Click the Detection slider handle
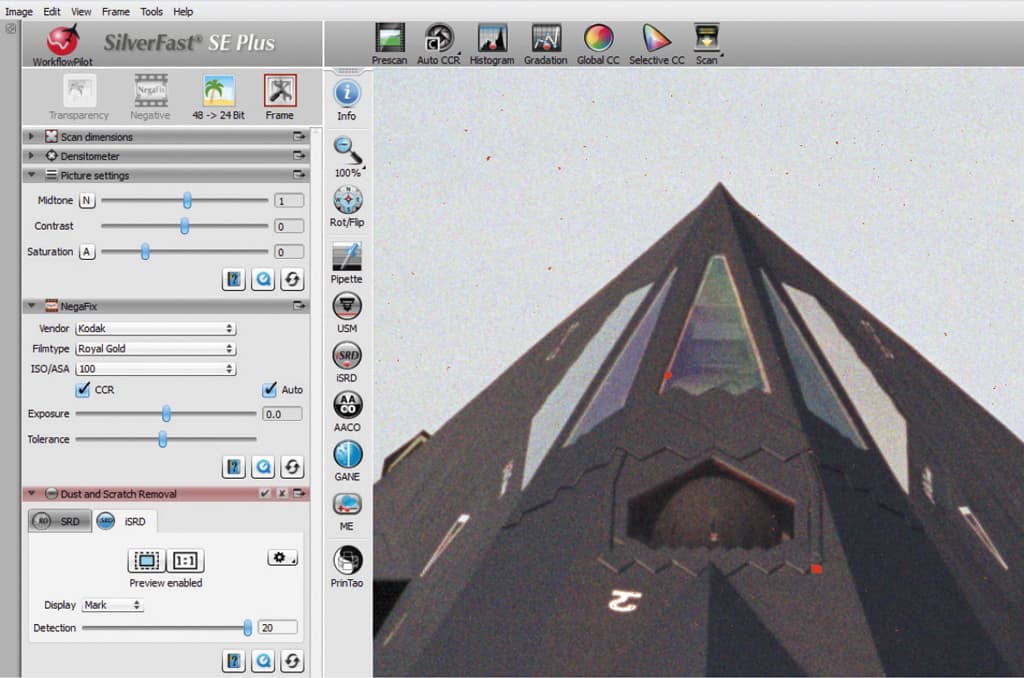The height and width of the screenshot is (678, 1024). click(x=248, y=628)
